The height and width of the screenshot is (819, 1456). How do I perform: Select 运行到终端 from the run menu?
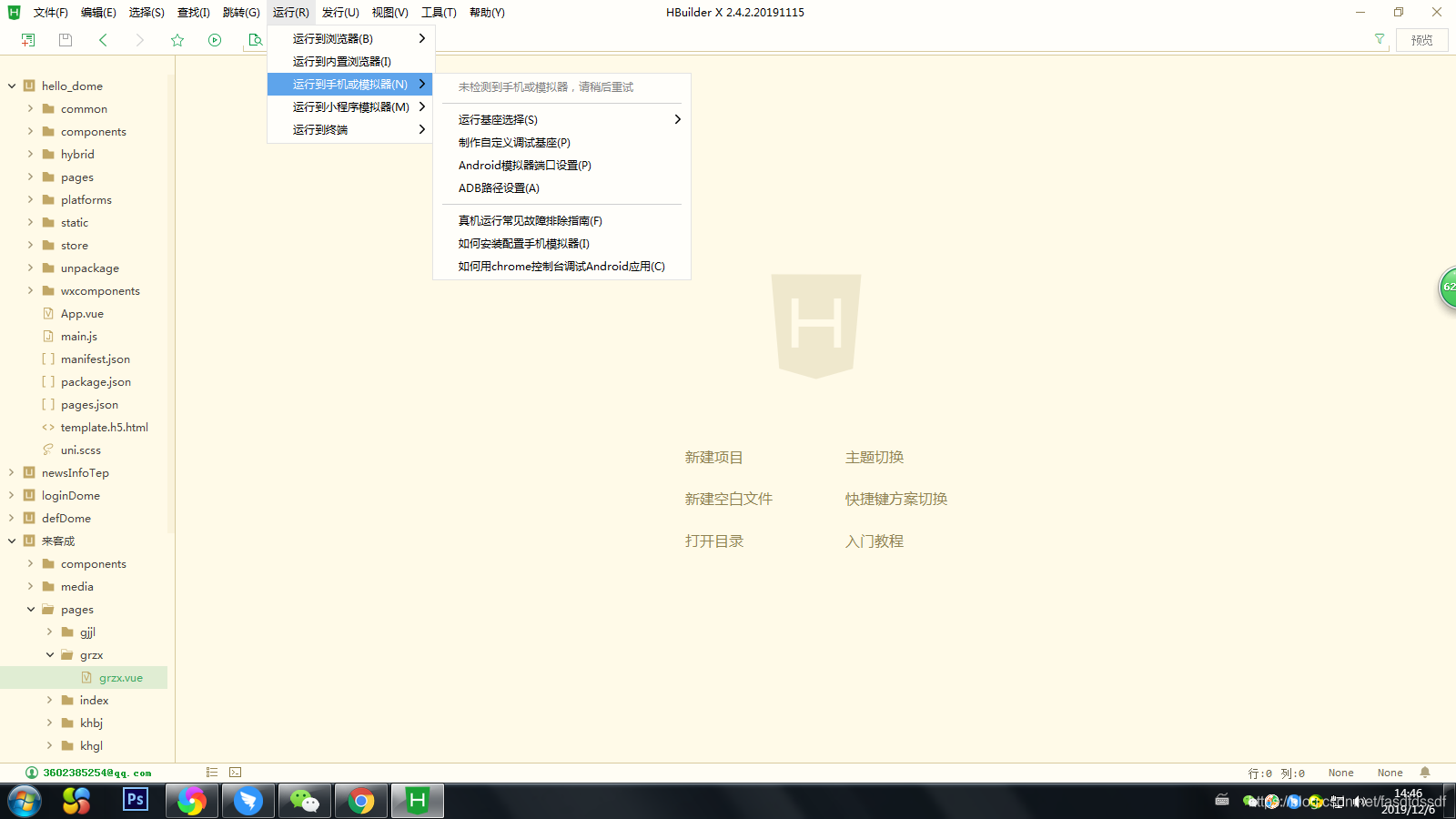coord(318,129)
